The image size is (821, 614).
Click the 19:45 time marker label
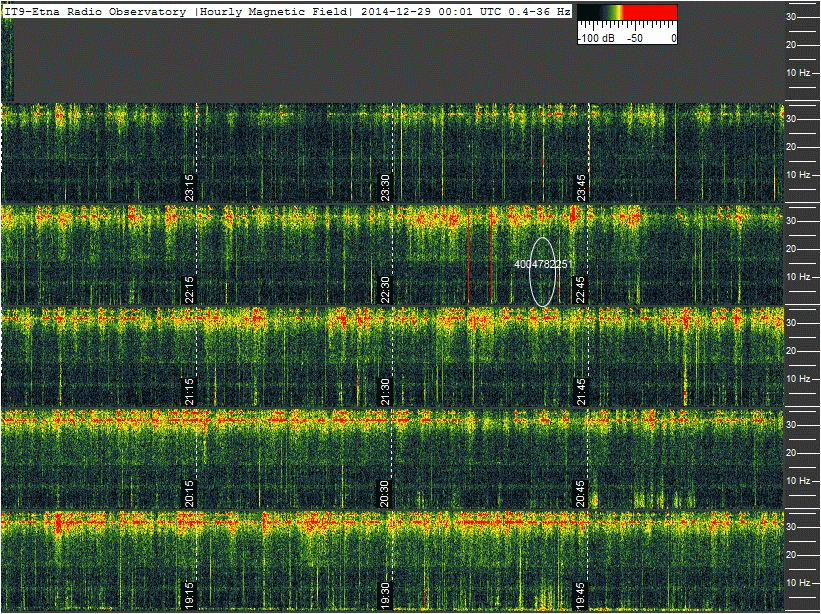(x=581, y=593)
